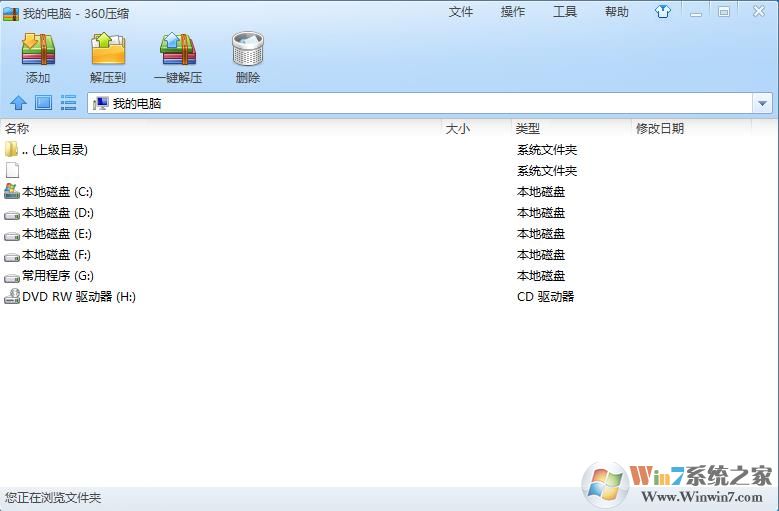The image size is (779, 511).
Task: Select the DVD RW 驱动器 (H:) entry
Action: [x=78, y=296]
